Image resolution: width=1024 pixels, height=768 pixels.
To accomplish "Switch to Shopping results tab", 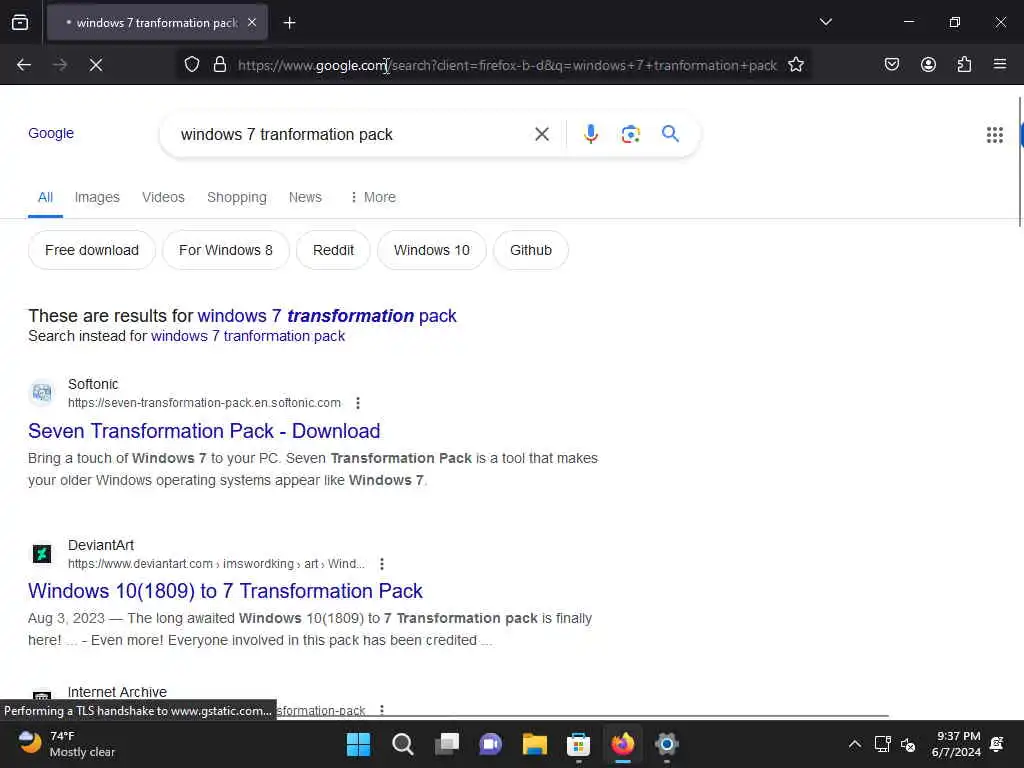I will 236,197.
